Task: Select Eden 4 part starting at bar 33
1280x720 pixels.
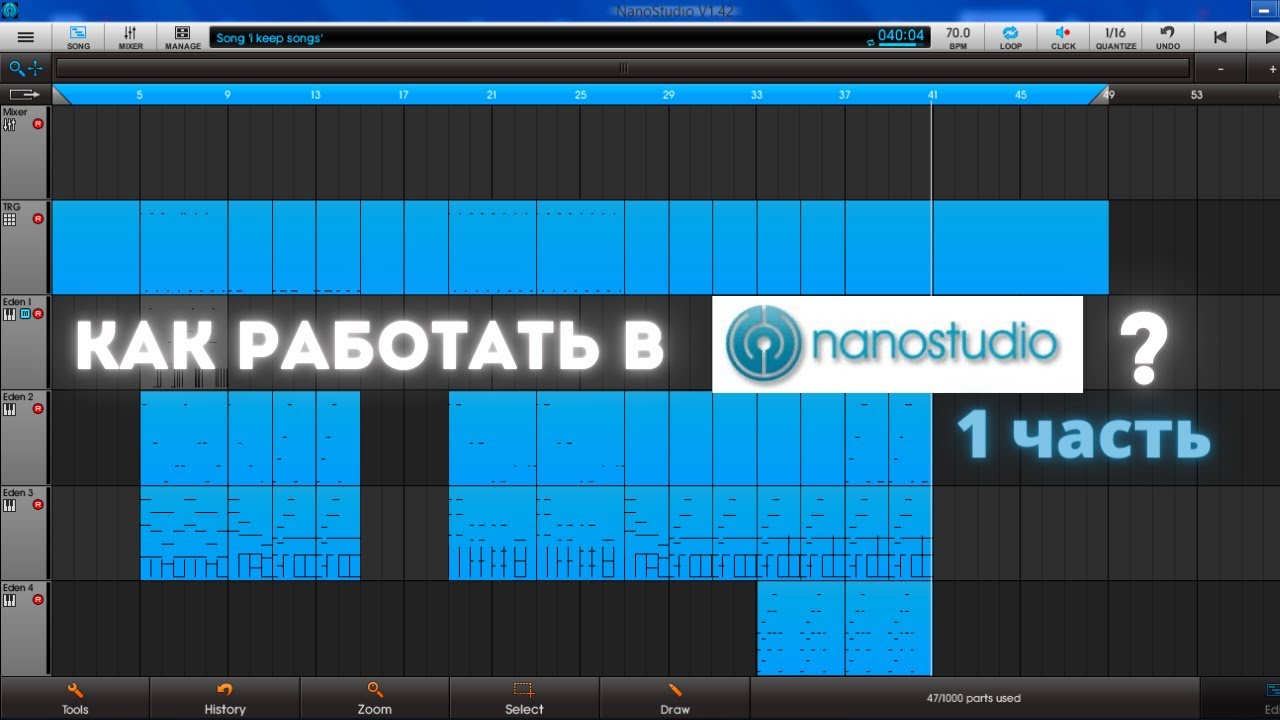Action: (x=800, y=628)
